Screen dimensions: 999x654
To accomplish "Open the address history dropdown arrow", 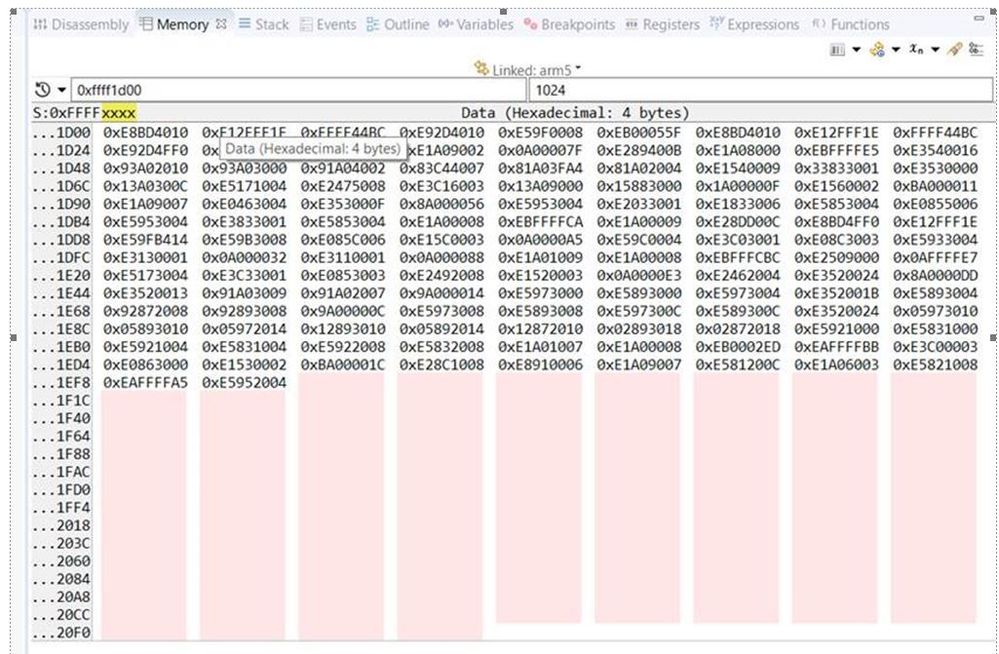I will pyautogui.click(x=62, y=90).
